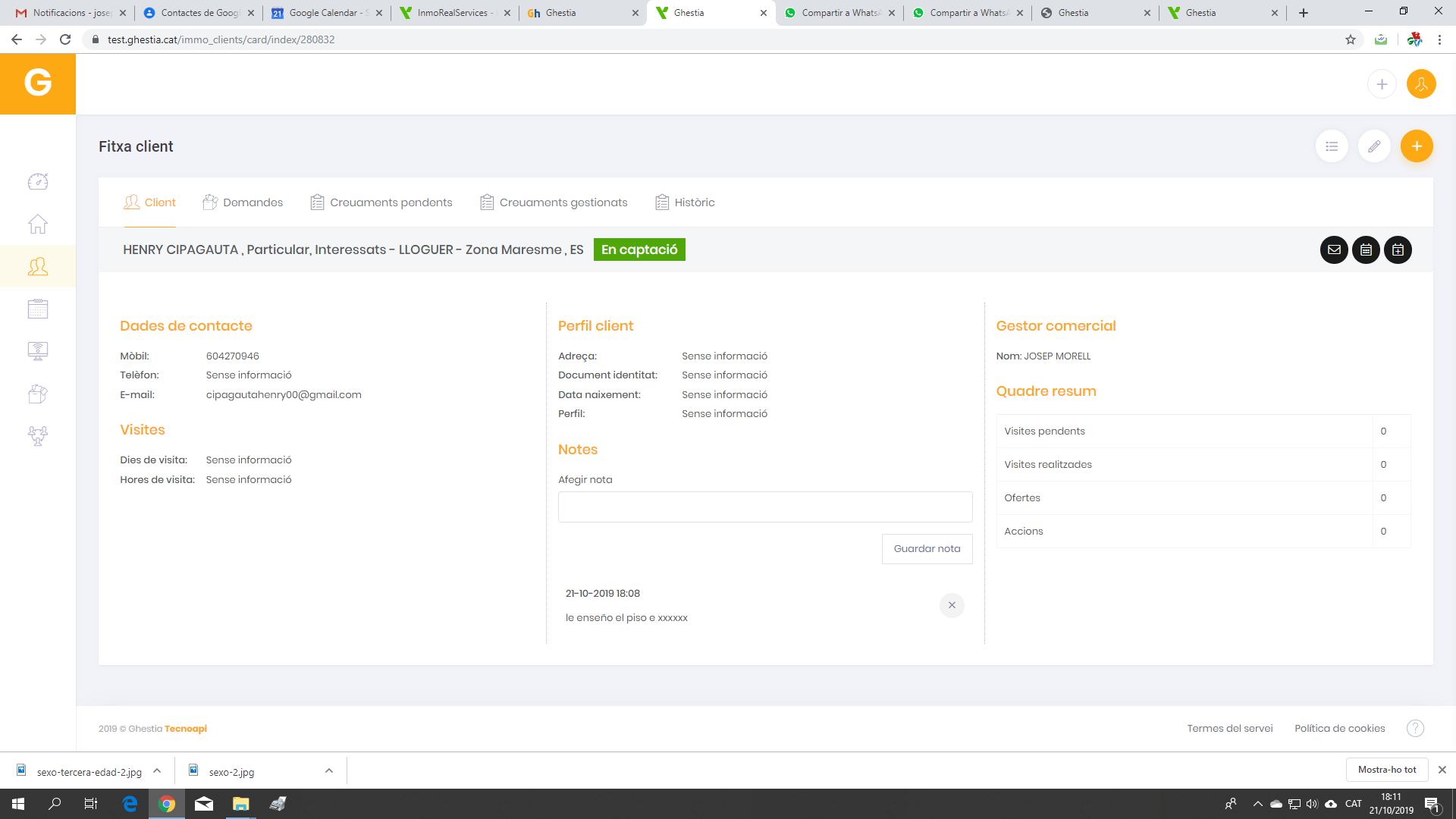
Task: Open the calendar sidebar icon
Action: (x=38, y=309)
